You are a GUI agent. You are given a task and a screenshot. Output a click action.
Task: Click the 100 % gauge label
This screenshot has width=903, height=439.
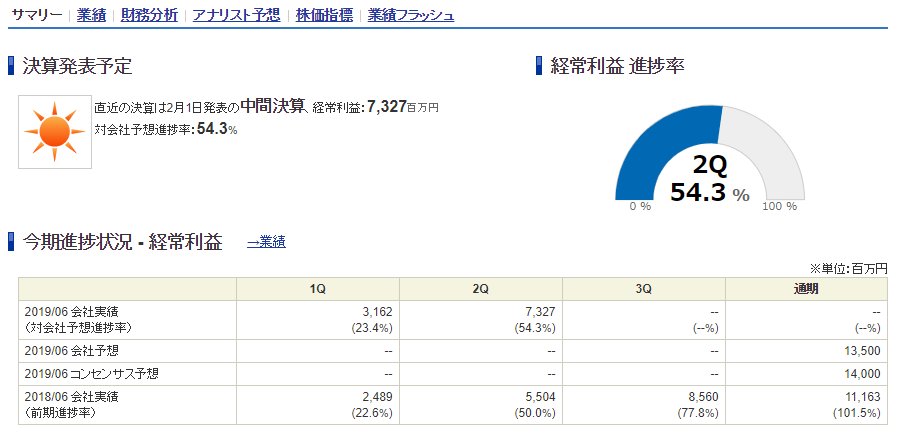pyautogui.click(x=780, y=206)
